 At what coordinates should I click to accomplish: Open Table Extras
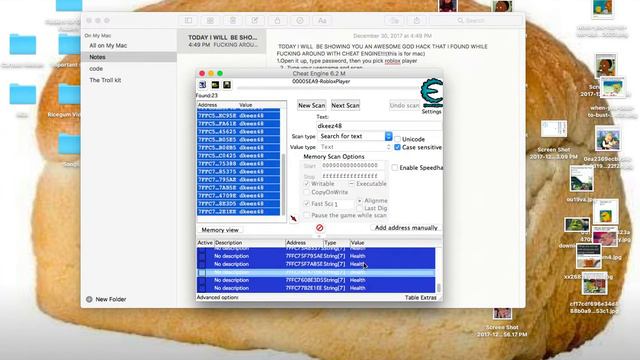420,298
